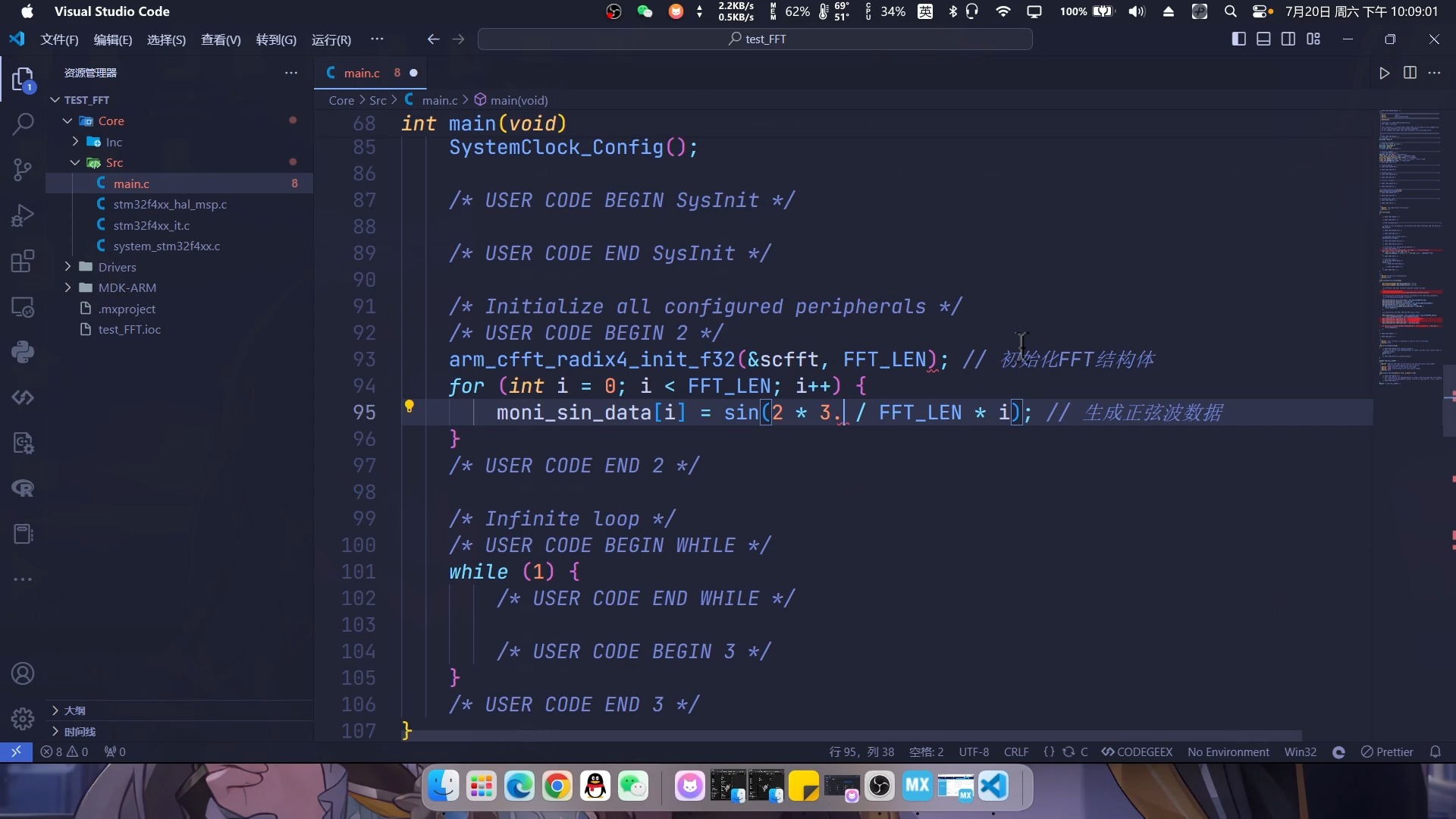Open the Manage settings gear icon
This screenshot has width=1456, height=819.
(x=23, y=718)
